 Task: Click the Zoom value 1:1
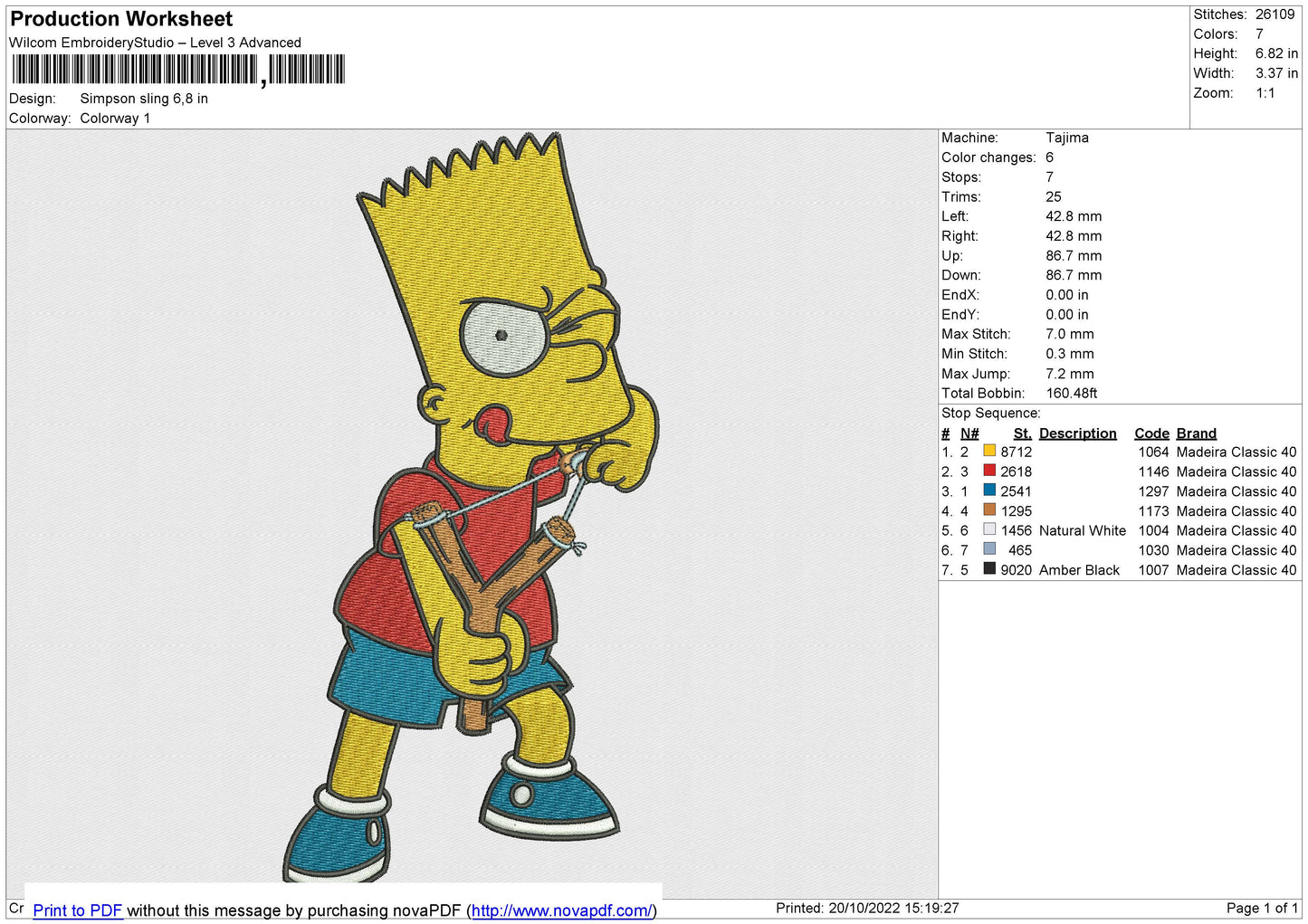click(1265, 93)
